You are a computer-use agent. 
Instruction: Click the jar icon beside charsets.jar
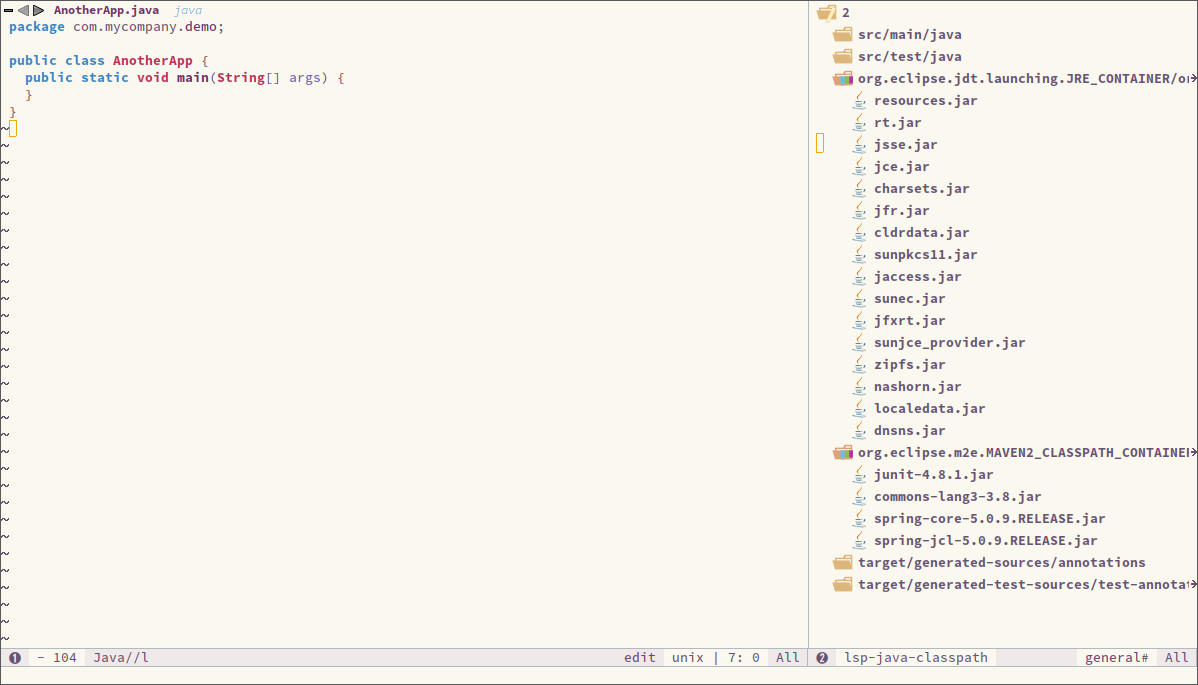point(860,189)
